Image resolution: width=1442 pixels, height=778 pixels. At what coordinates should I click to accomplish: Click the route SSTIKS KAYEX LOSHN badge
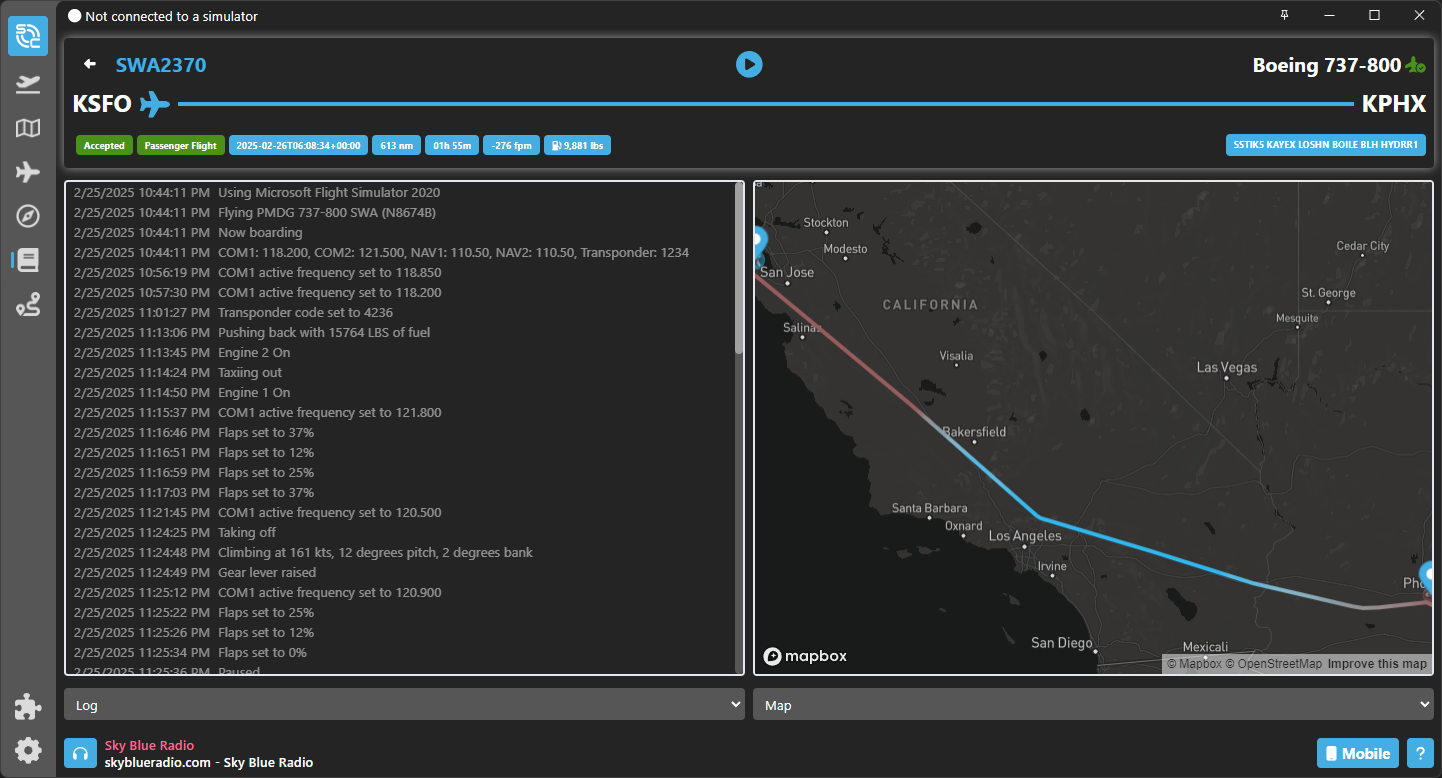(x=1326, y=144)
